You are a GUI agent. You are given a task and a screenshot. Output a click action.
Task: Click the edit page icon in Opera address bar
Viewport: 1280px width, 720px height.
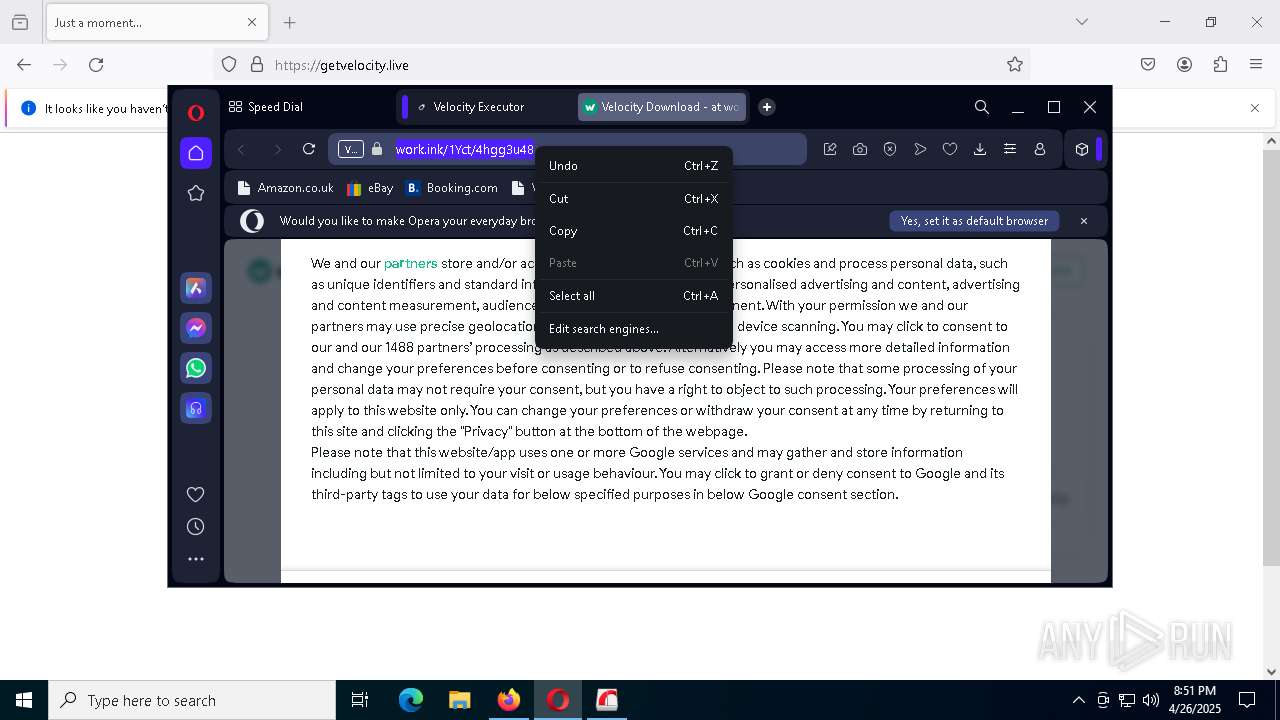click(830, 149)
